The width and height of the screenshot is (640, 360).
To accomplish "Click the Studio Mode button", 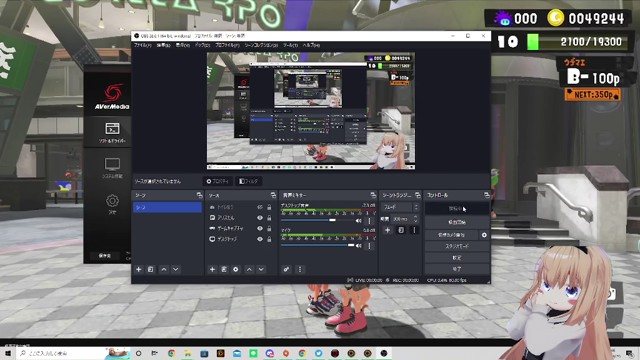I will pos(457,247).
